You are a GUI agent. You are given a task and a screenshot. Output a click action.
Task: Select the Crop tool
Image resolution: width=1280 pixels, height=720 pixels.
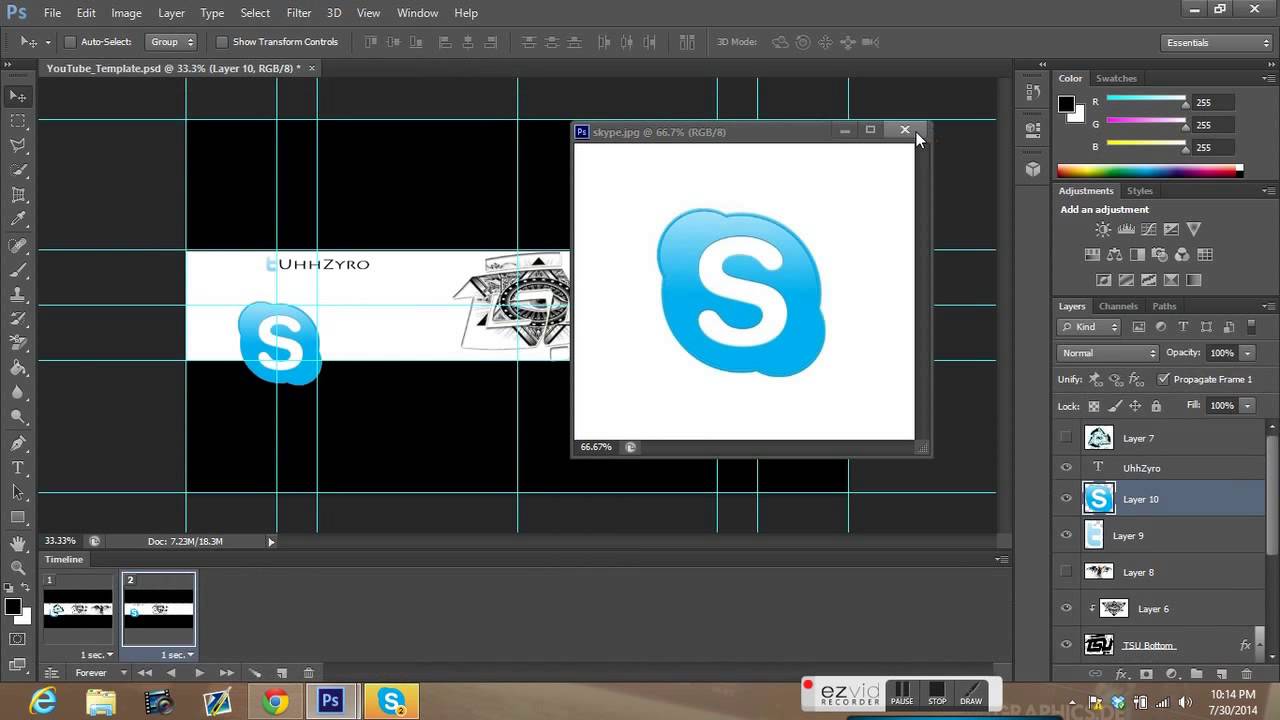point(18,195)
